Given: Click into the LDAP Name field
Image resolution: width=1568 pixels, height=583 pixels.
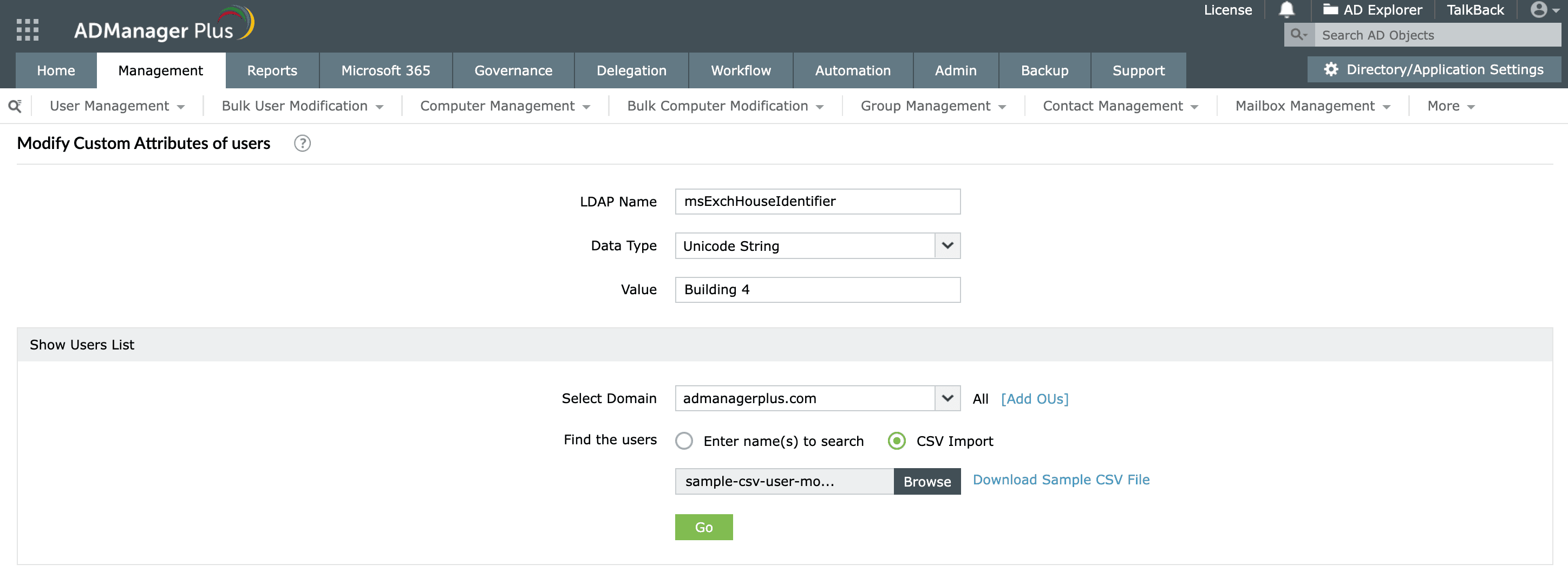Looking at the screenshot, I should coord(818,202).
